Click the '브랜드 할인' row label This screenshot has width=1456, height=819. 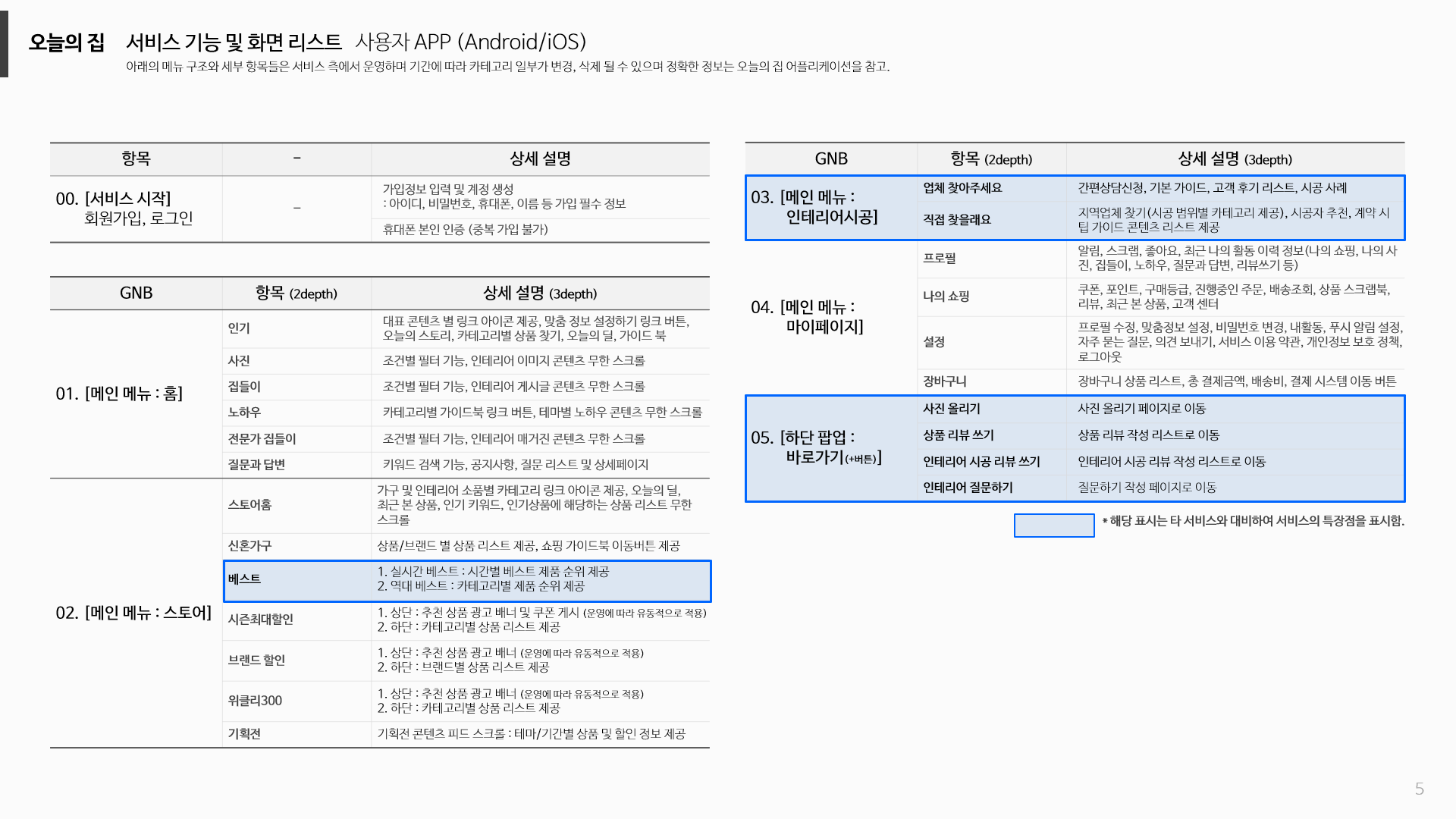(256, 660)
